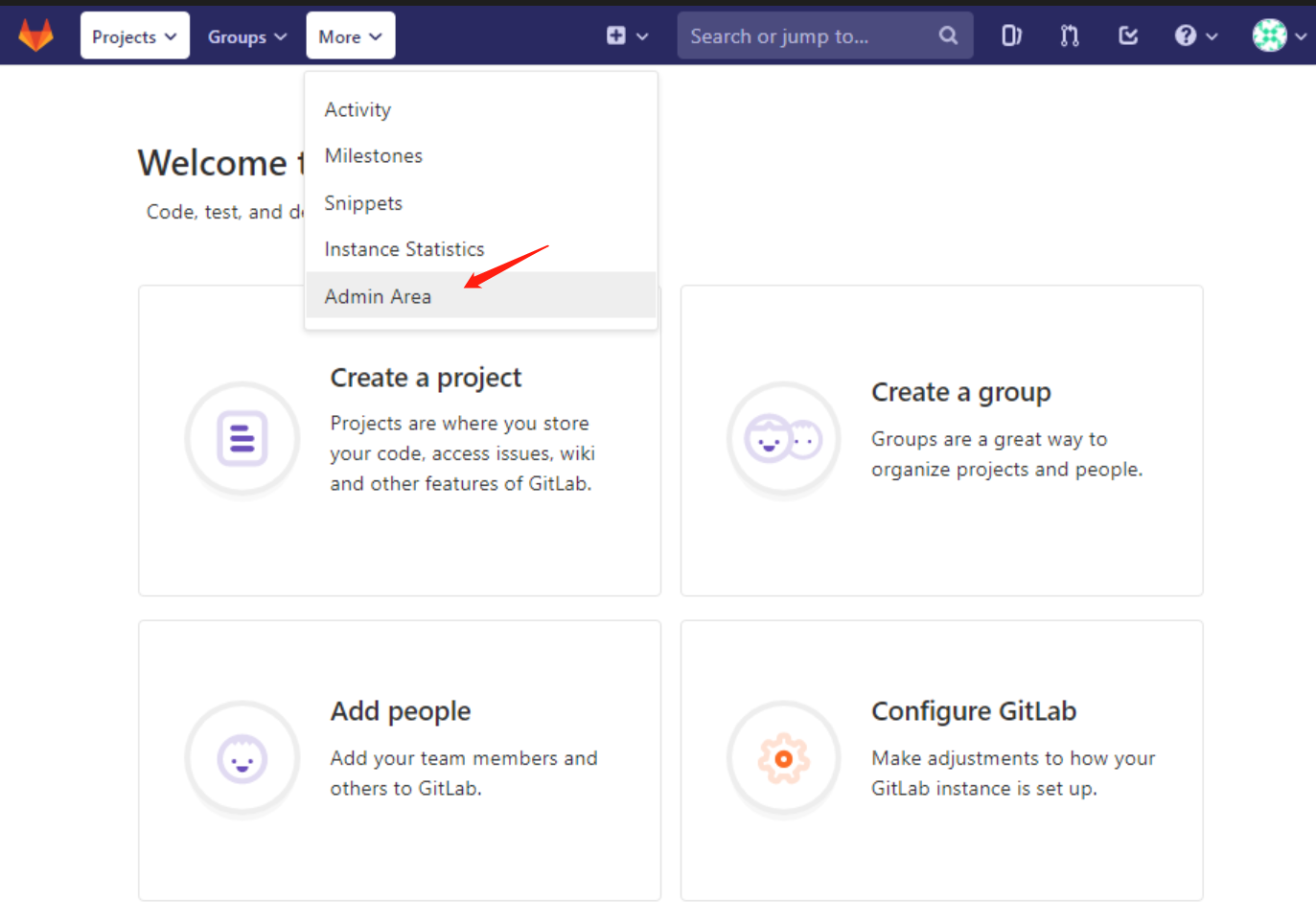
Task: Click the Add people heading
Action: pos(401,711)
